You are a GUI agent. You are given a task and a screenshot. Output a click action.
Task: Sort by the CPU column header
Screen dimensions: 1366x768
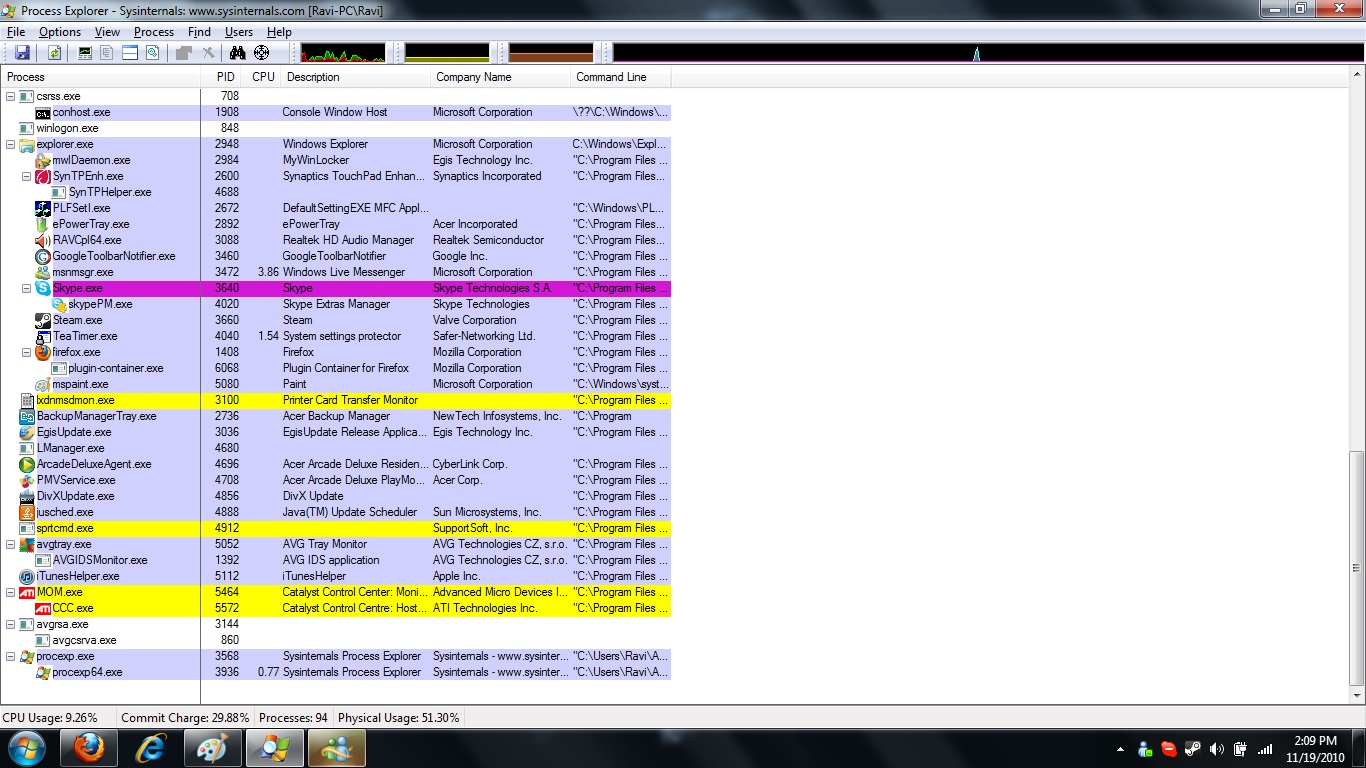click(262, 77)
